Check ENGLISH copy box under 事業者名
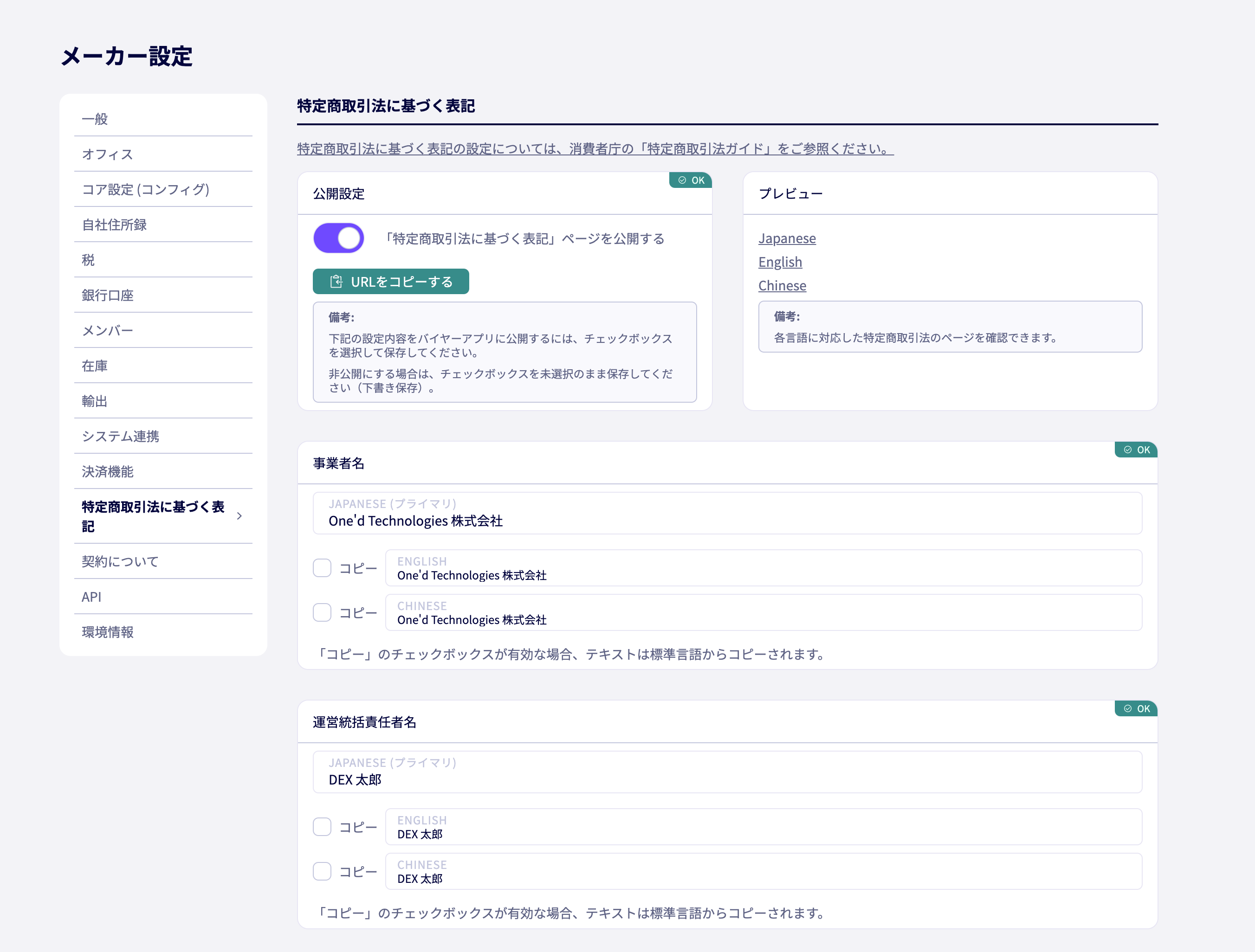The width and height of the screenshot is (1255, 952). pos(322,567)
